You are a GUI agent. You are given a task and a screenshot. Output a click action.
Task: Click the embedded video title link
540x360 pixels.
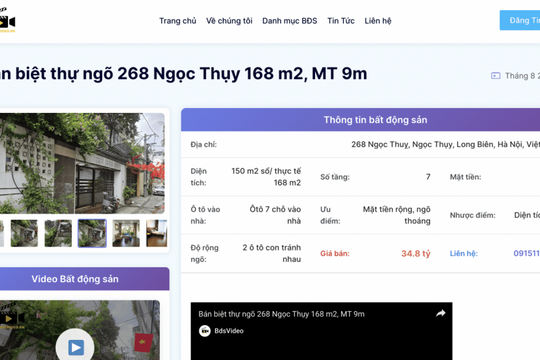pos(281,314)
